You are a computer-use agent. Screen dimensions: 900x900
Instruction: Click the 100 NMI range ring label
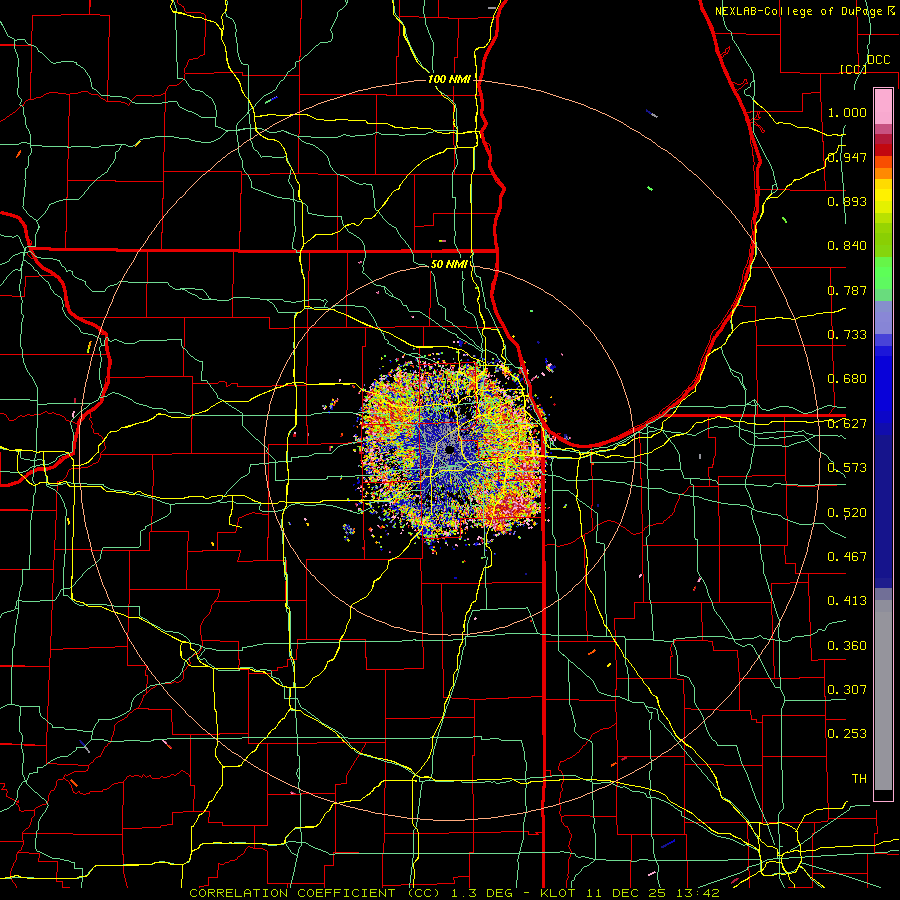click(x=449, y=79)
